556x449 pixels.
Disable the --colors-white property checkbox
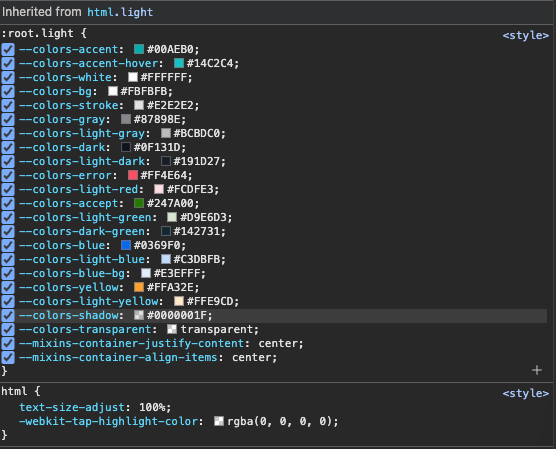click(8, 77)
